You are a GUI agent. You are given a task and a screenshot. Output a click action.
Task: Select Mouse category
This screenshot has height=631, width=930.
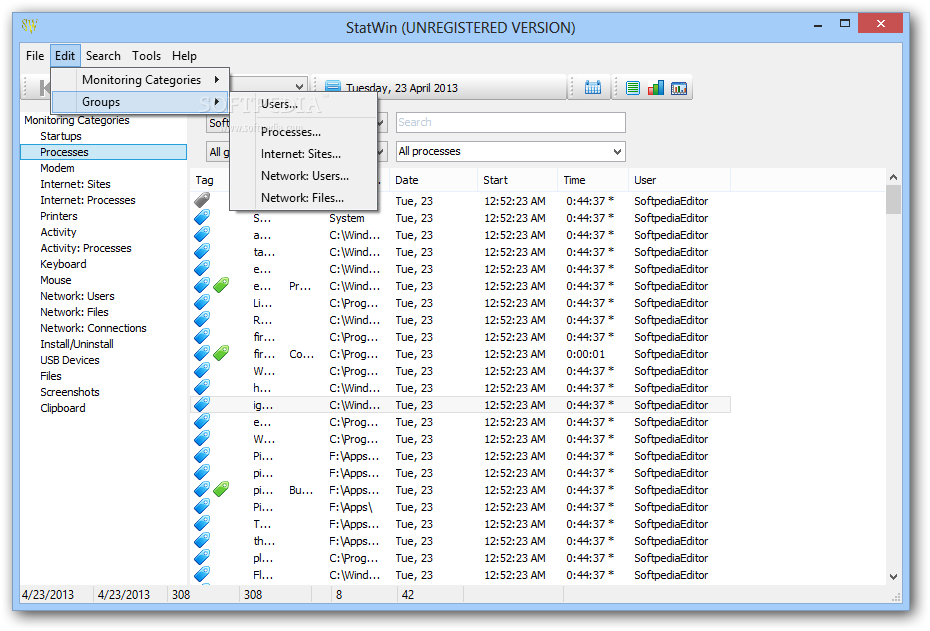(x=56, y=280)
